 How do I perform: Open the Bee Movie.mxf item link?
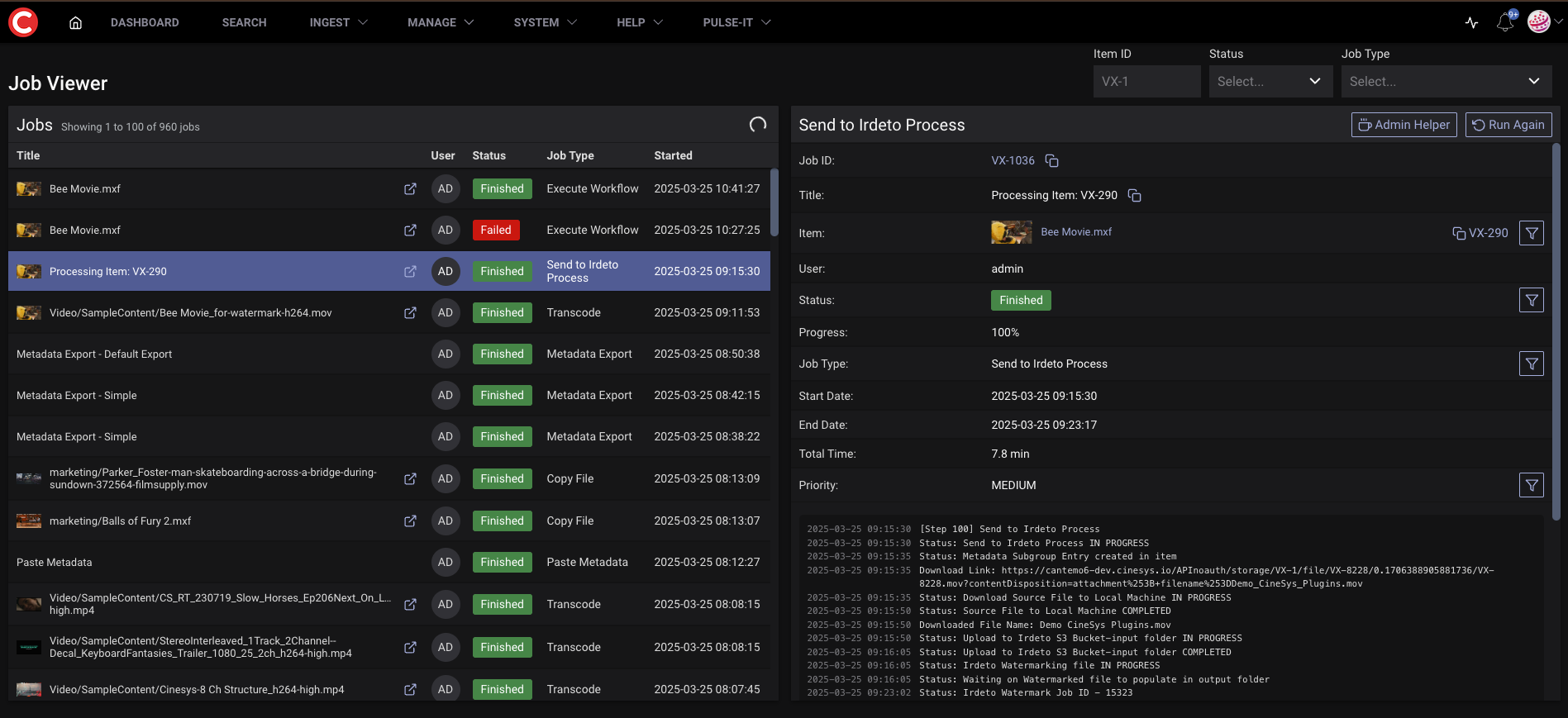tap(1075, 232)
